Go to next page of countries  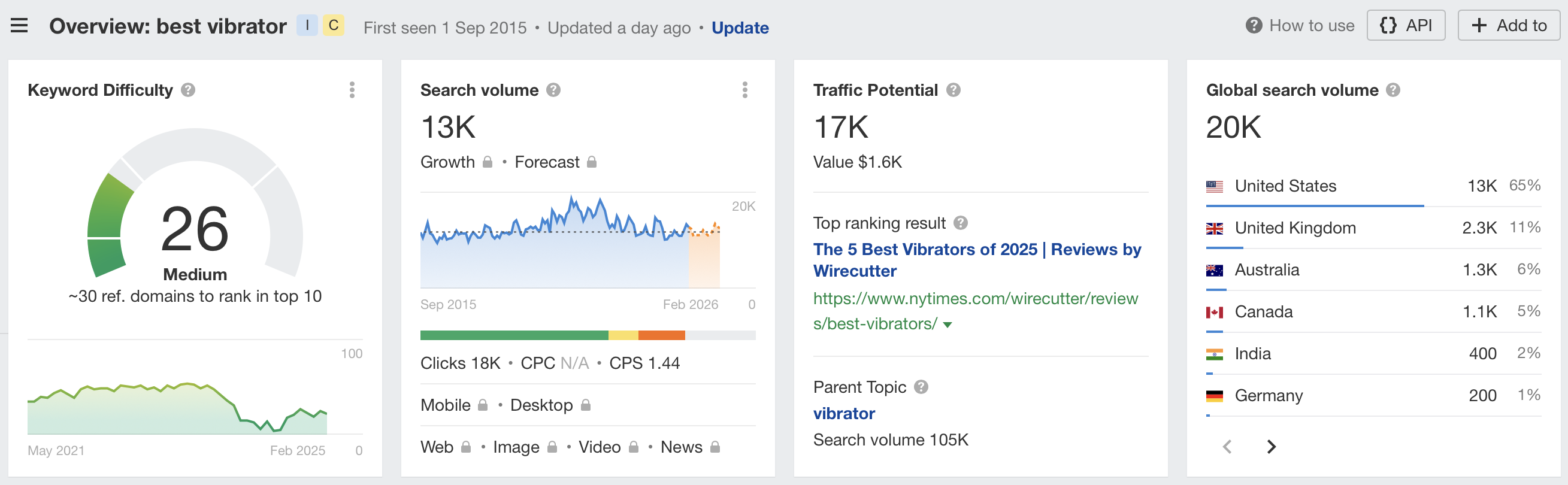pyautogui.click(x=1271, y=447)
